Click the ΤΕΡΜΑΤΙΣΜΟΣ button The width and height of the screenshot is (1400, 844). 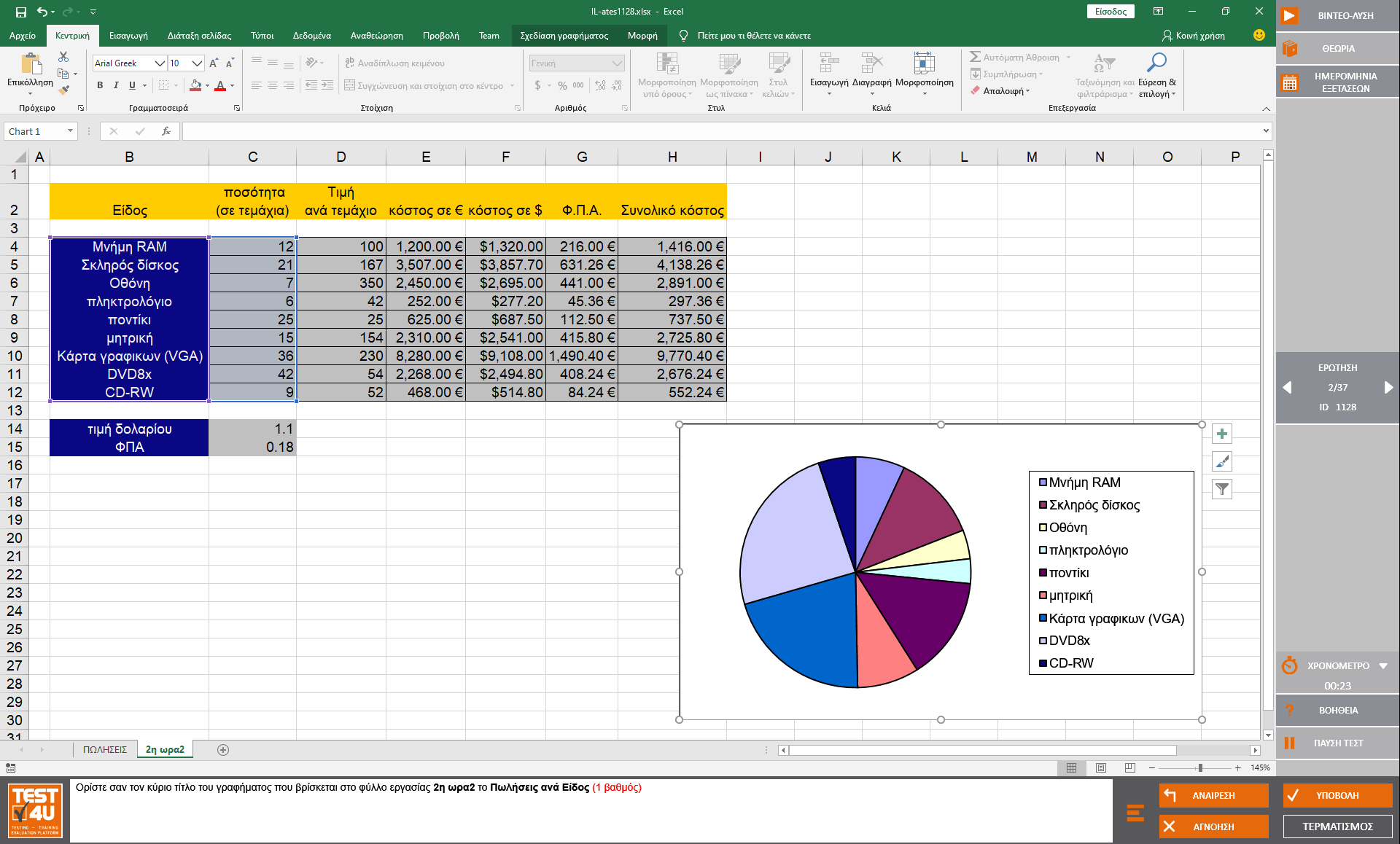pyautogui.click(x=1337, y=827)
